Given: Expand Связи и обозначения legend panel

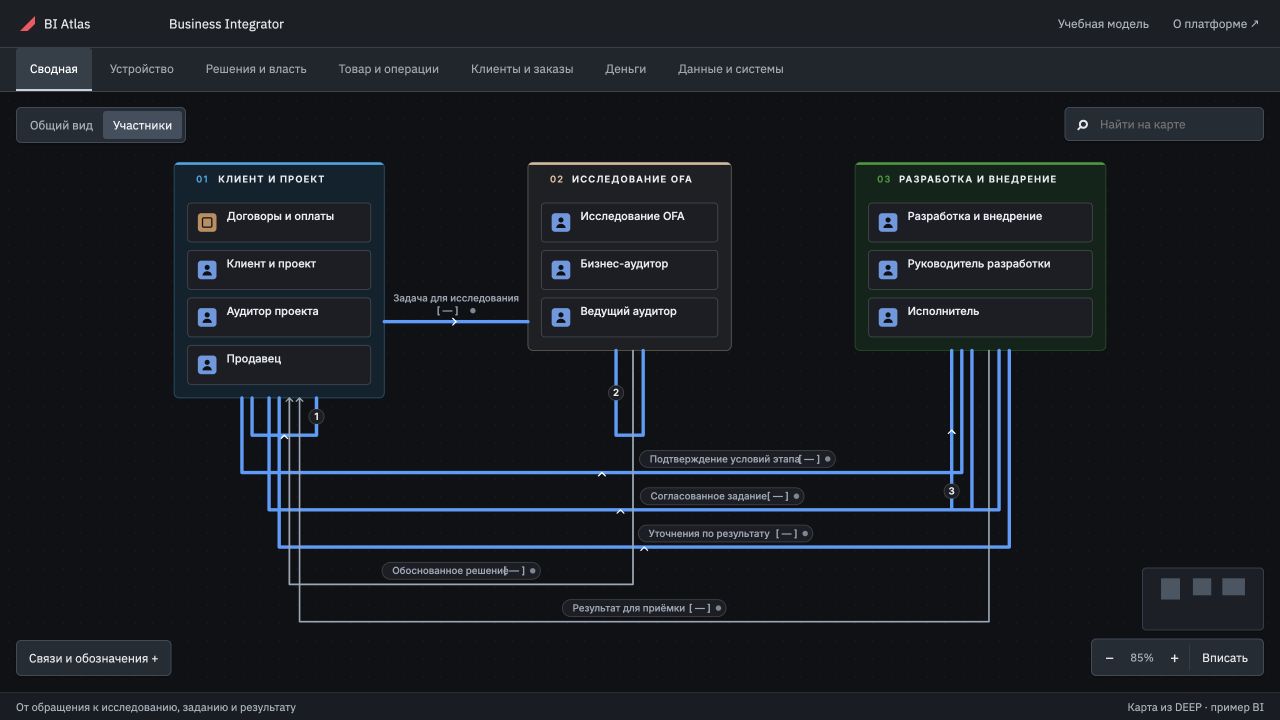Looking at the screenshot, I should click(x=94, y=658).
